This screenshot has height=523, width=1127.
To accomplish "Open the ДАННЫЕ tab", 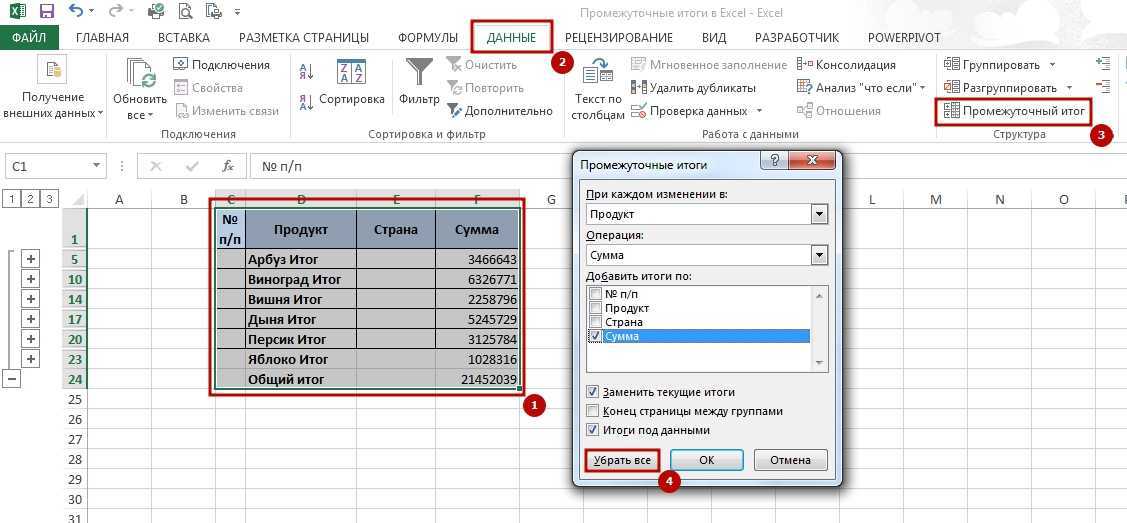I will [x=511, y=37].
